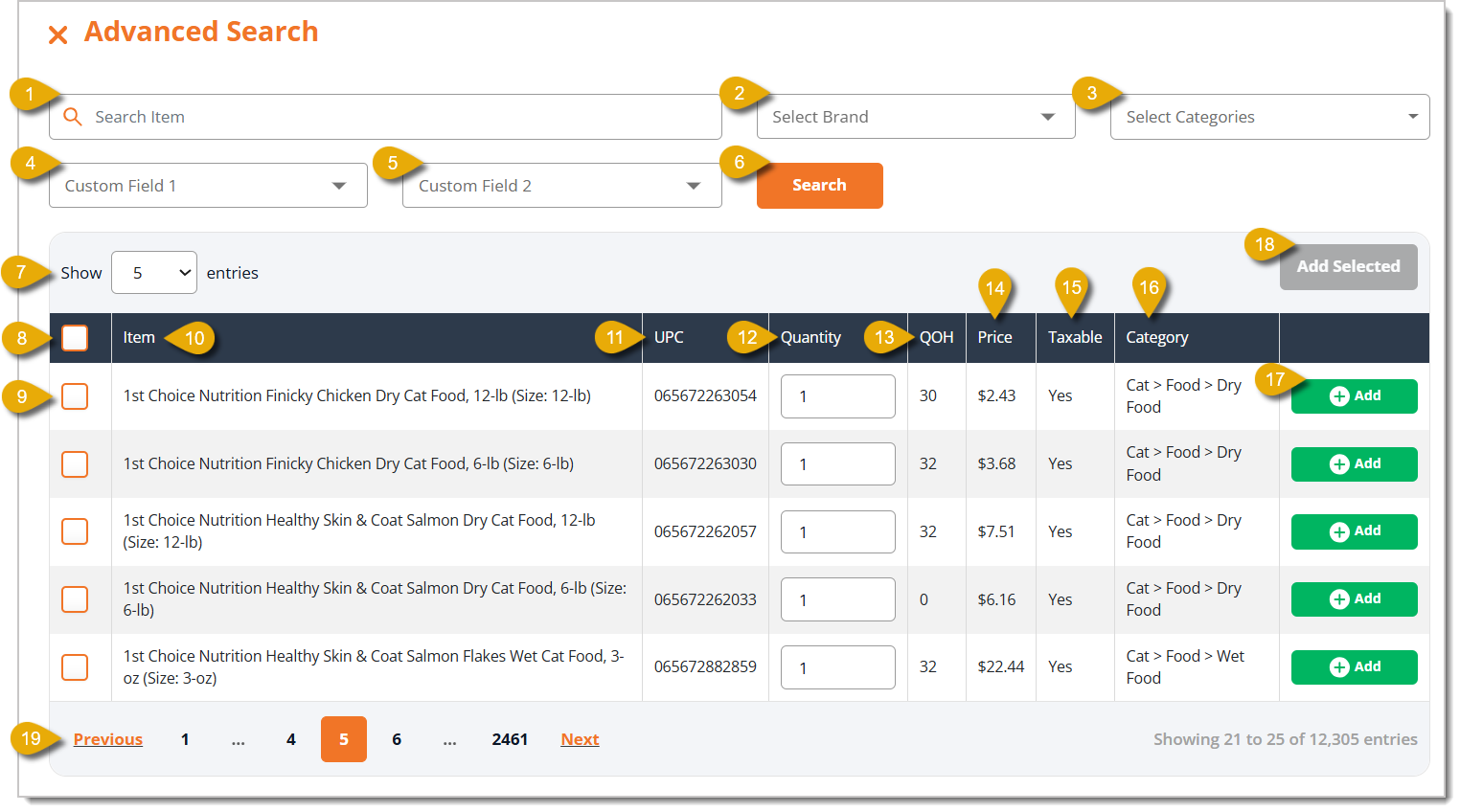1460x812 pixels.
Task: Add the $7.51 Salmon 12-lb item
Action: (1354, 531)
